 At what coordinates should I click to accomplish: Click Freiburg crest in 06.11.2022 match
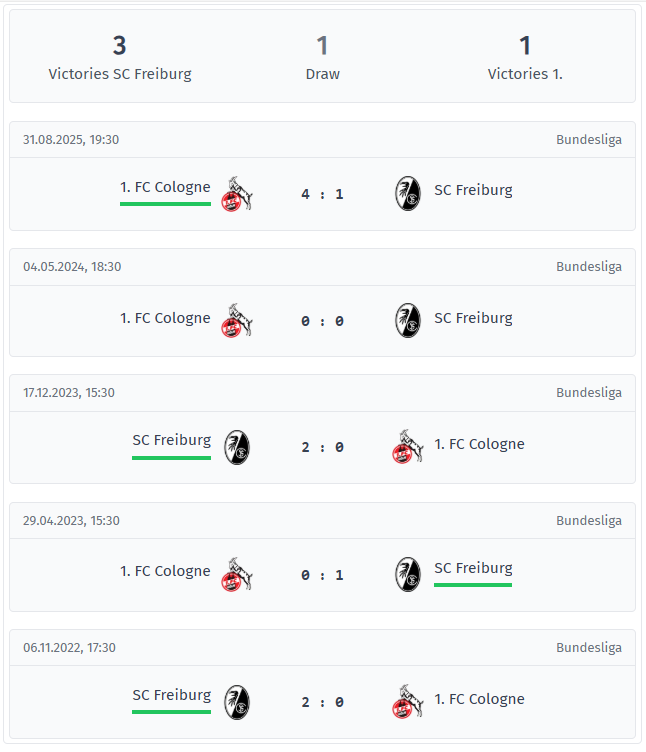pos(236,701)
